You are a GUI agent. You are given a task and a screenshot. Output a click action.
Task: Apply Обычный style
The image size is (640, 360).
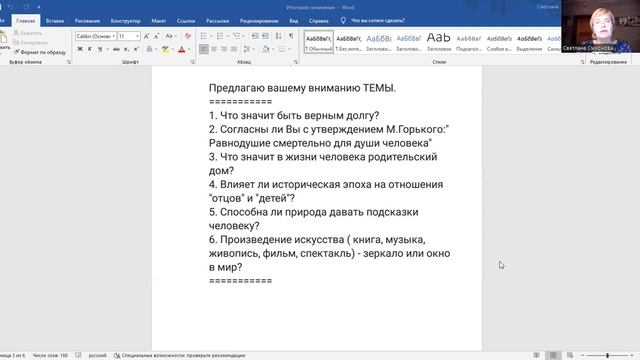[x=319, y=42]
